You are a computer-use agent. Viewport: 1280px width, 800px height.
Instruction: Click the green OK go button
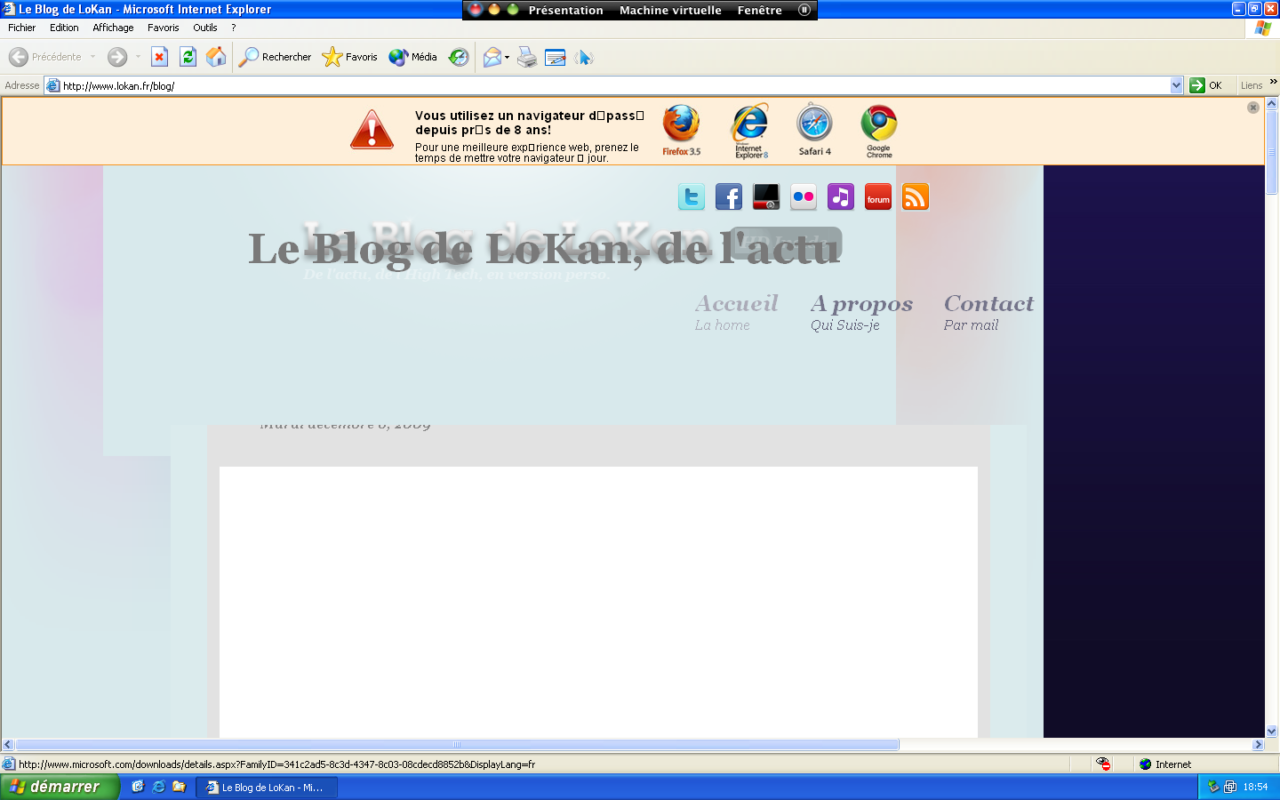1206,86
